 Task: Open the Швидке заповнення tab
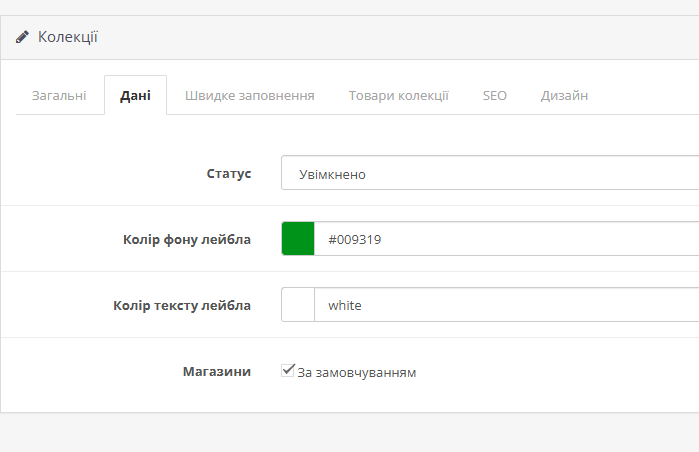click(250, 95)
